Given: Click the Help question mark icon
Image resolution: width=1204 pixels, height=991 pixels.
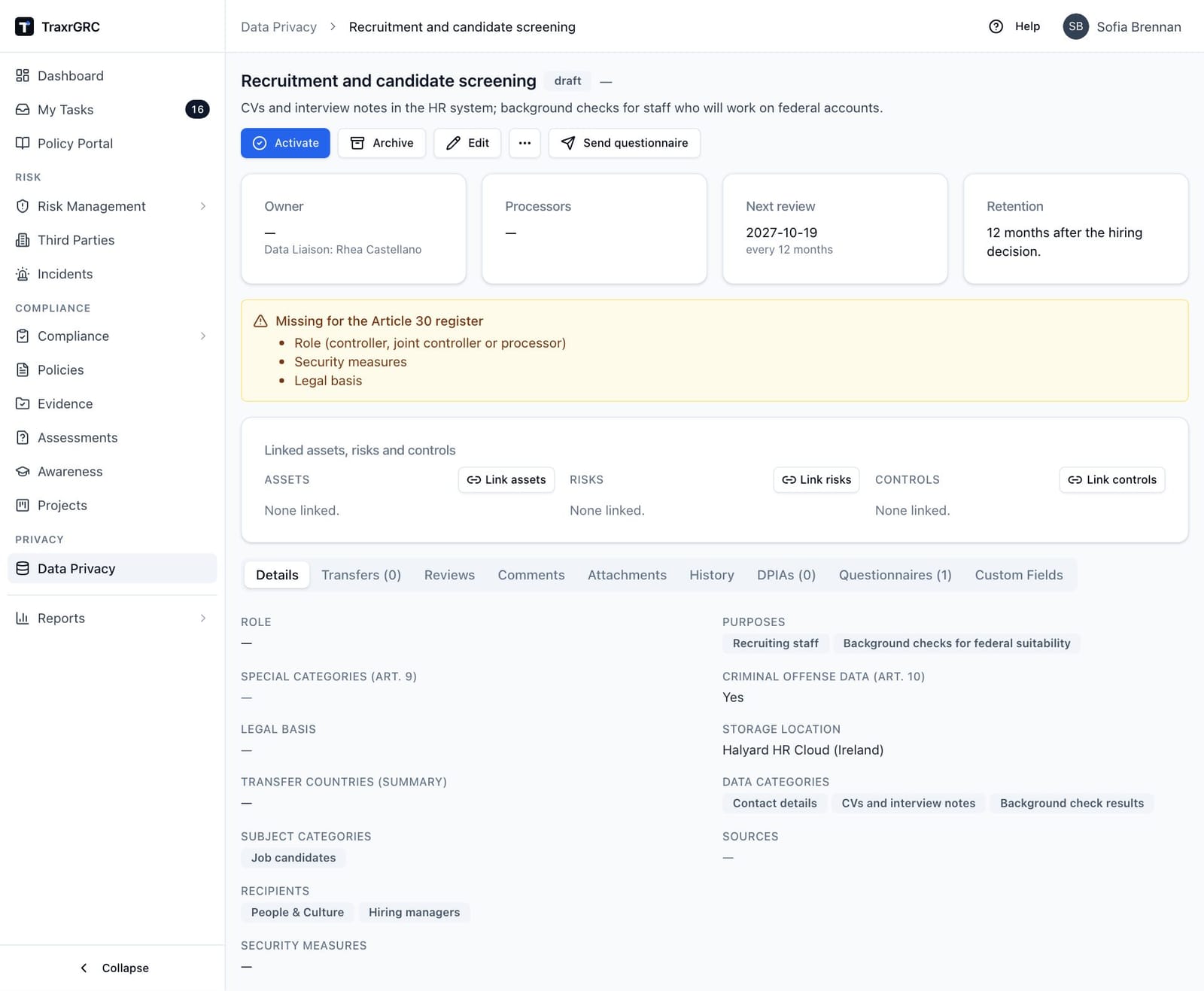Looking at the screenshot, I should (x=996, y=26).
